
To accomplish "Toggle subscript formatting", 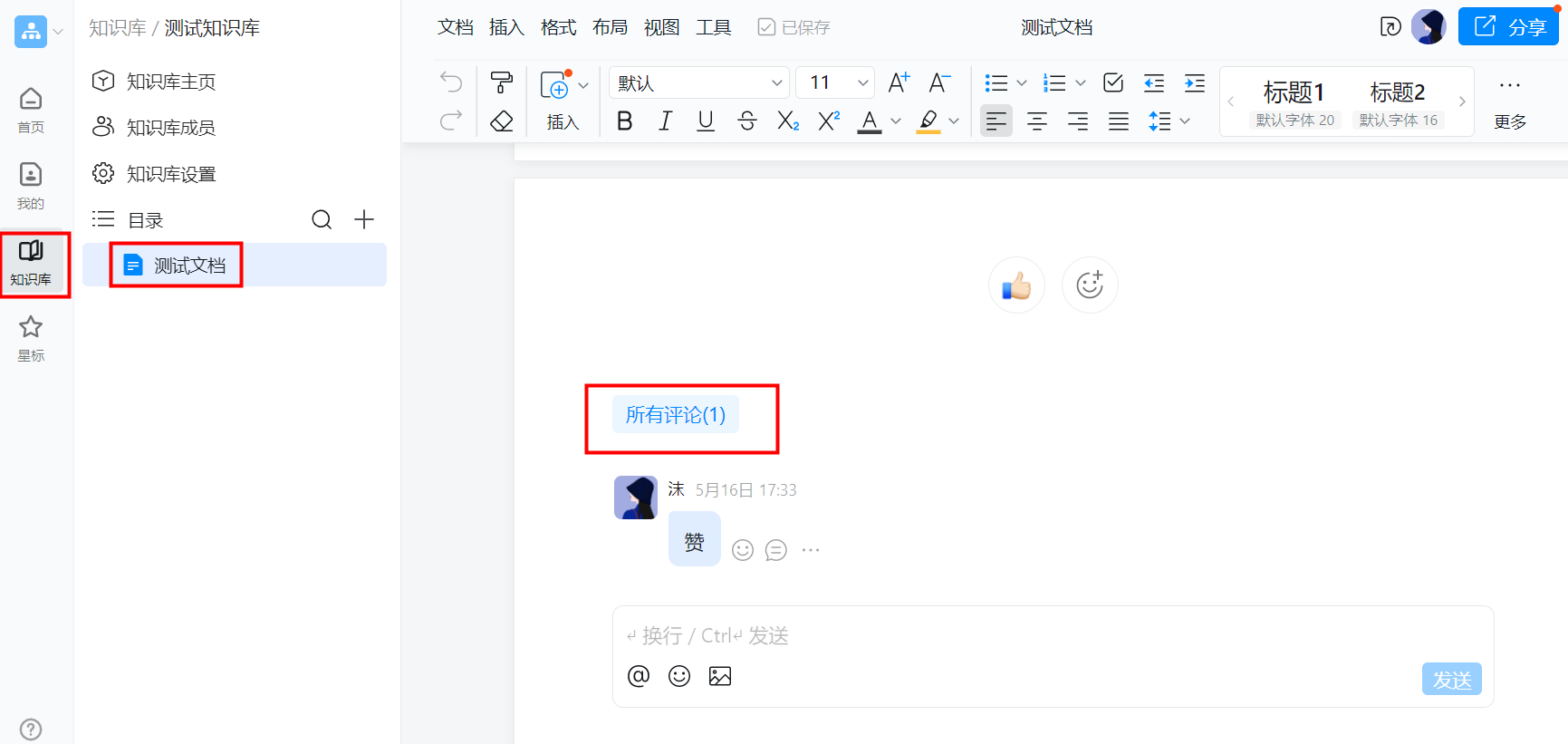I will (788, 121).
